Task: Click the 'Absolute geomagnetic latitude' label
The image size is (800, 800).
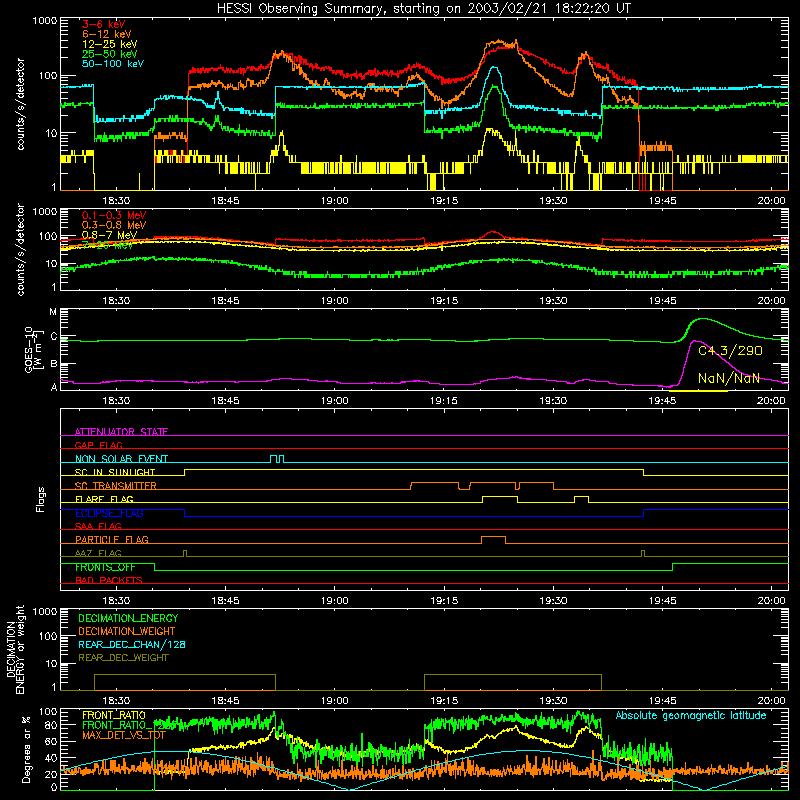Action: pos(691,716)
